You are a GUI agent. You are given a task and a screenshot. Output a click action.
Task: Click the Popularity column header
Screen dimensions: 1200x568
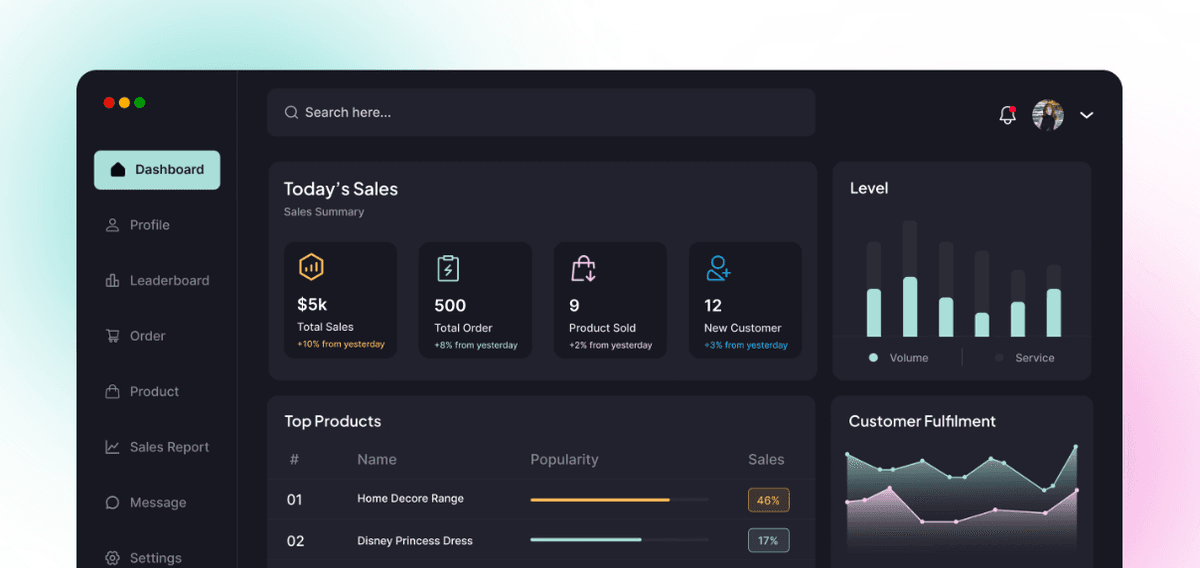[x=564, y=460]
